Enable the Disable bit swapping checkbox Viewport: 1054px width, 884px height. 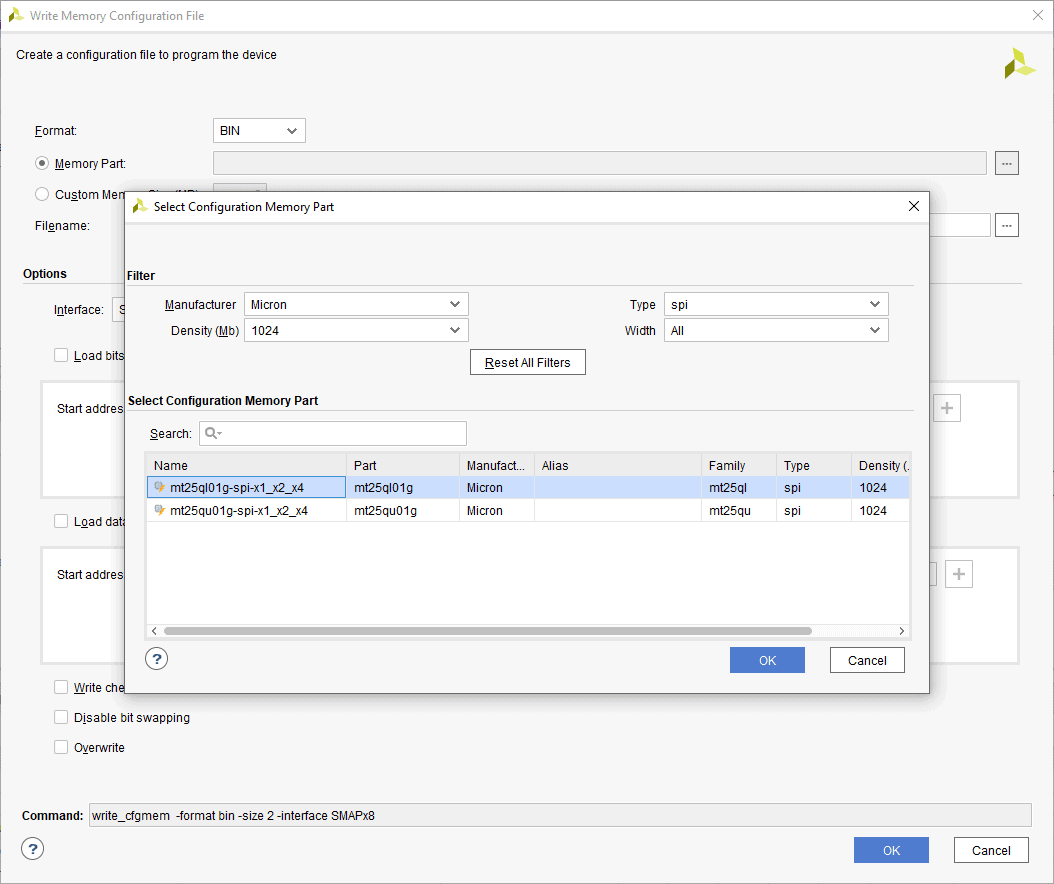point(61,717)
